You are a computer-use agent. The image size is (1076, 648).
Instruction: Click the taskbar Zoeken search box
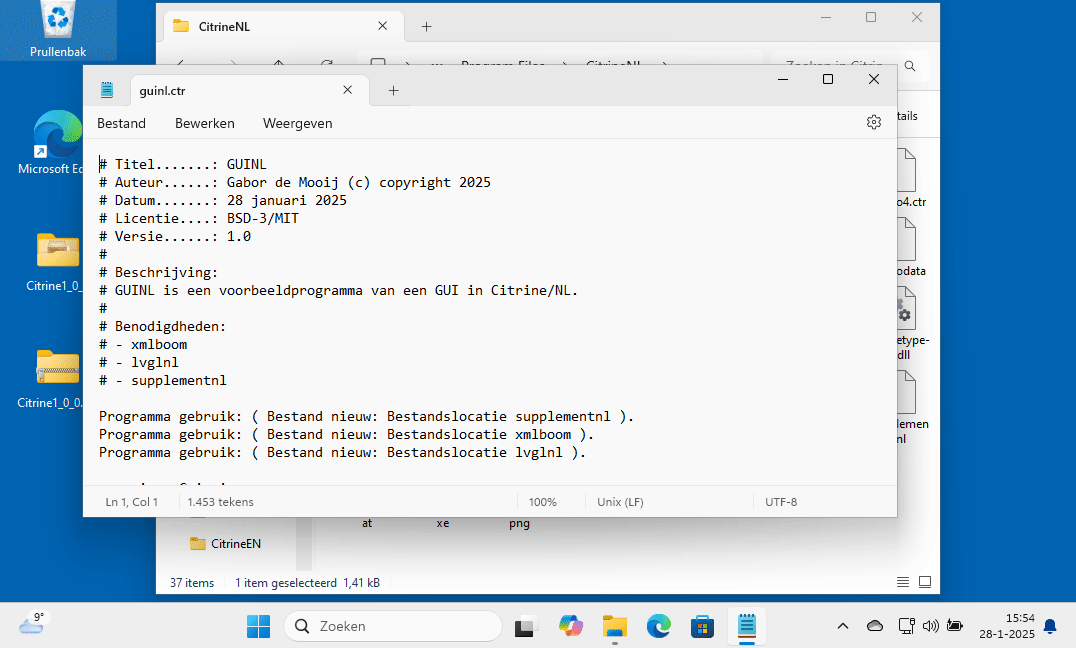point(393,626)
